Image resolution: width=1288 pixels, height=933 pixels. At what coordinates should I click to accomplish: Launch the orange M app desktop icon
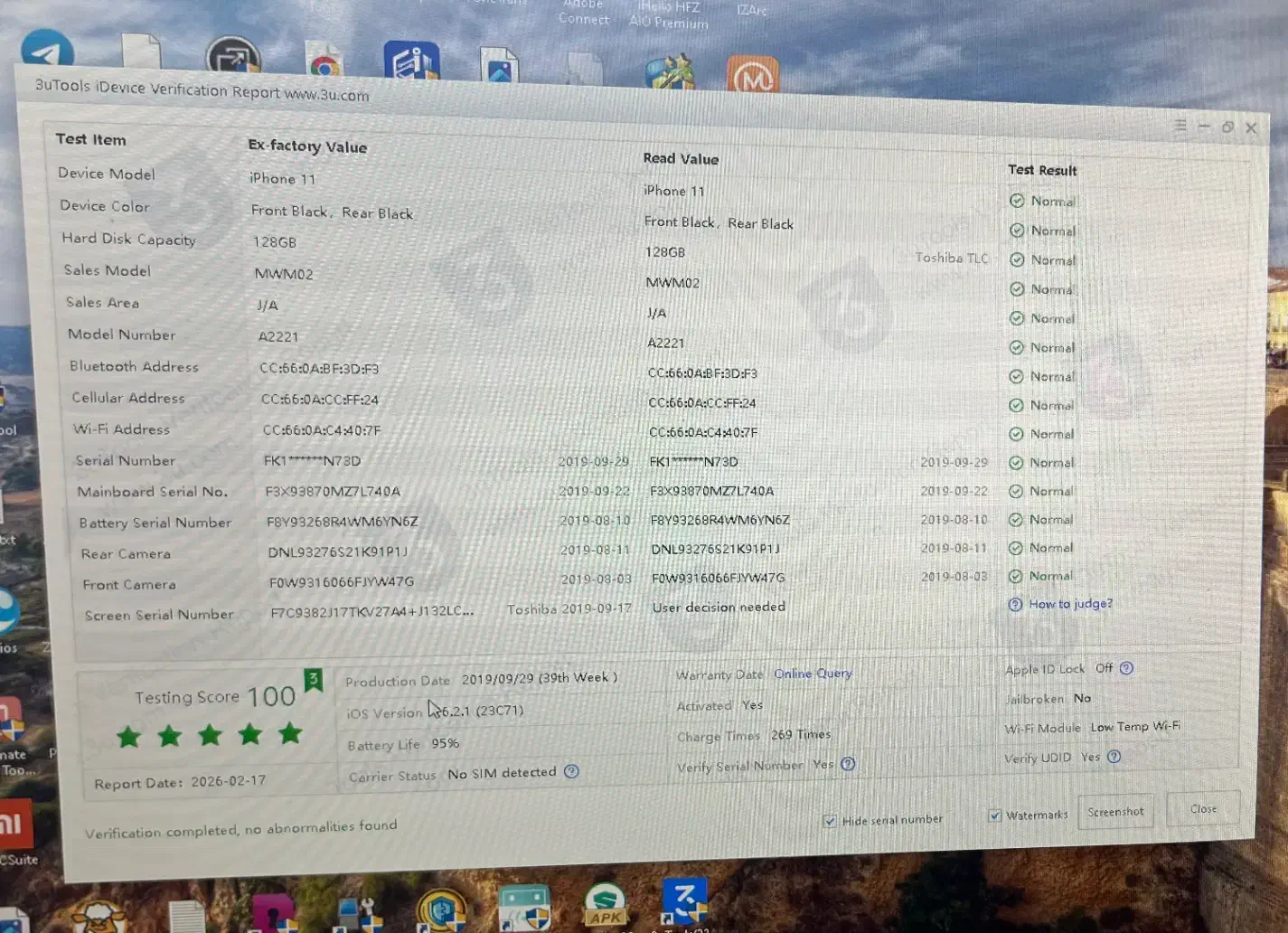753,74
